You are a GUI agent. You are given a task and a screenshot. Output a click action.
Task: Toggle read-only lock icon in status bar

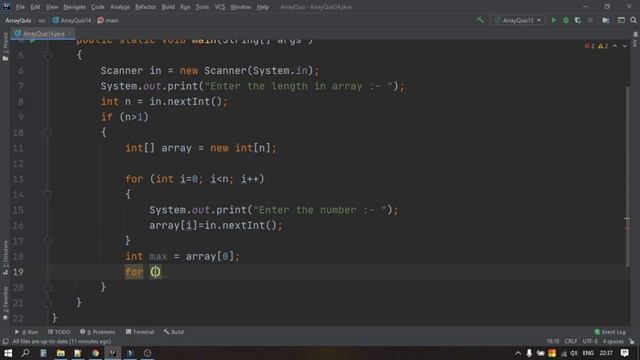[x=632, y=341]
